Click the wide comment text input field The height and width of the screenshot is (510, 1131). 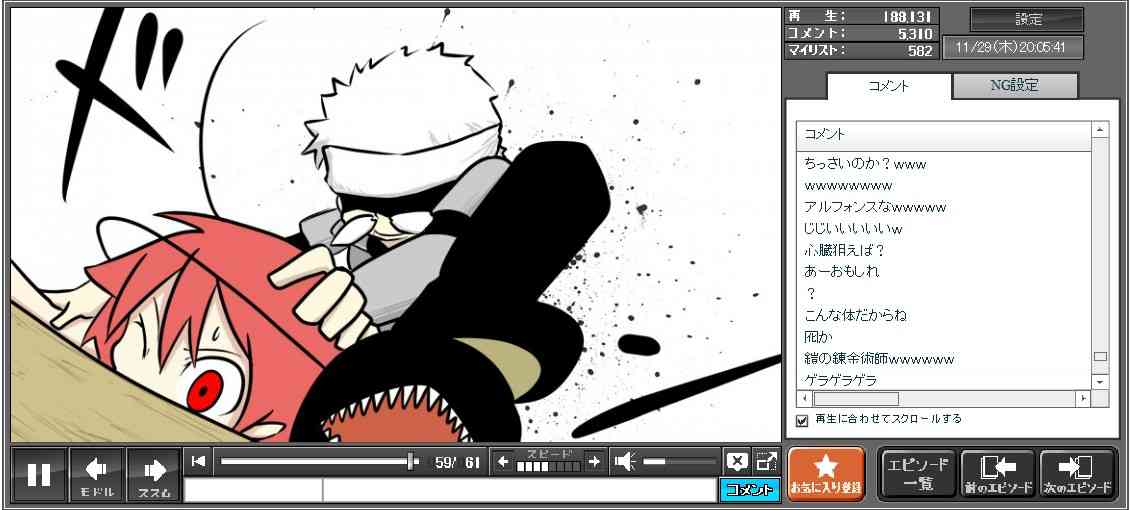tap(518, 490)
